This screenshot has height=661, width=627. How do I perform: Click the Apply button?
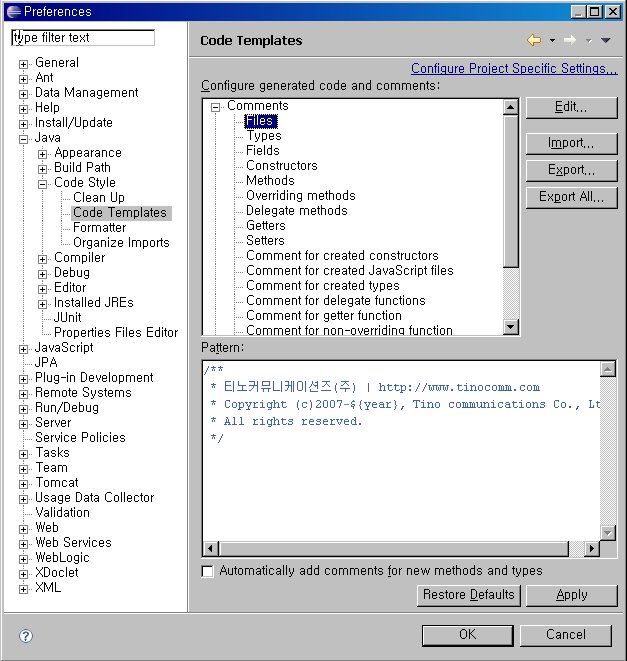572,595
